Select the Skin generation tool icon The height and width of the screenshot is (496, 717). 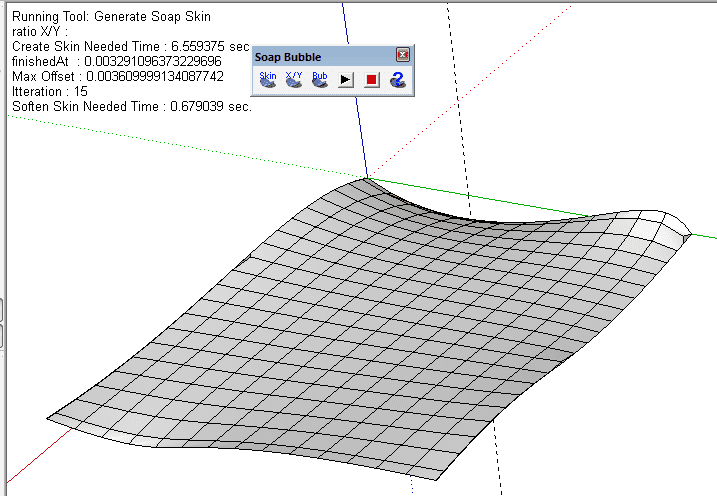click(268, 80)
